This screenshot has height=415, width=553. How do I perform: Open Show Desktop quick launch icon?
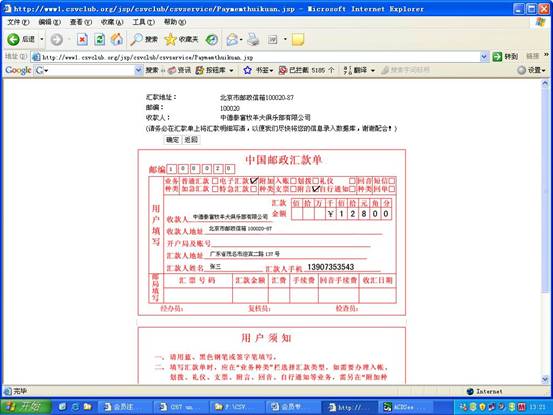coord(62,407)
